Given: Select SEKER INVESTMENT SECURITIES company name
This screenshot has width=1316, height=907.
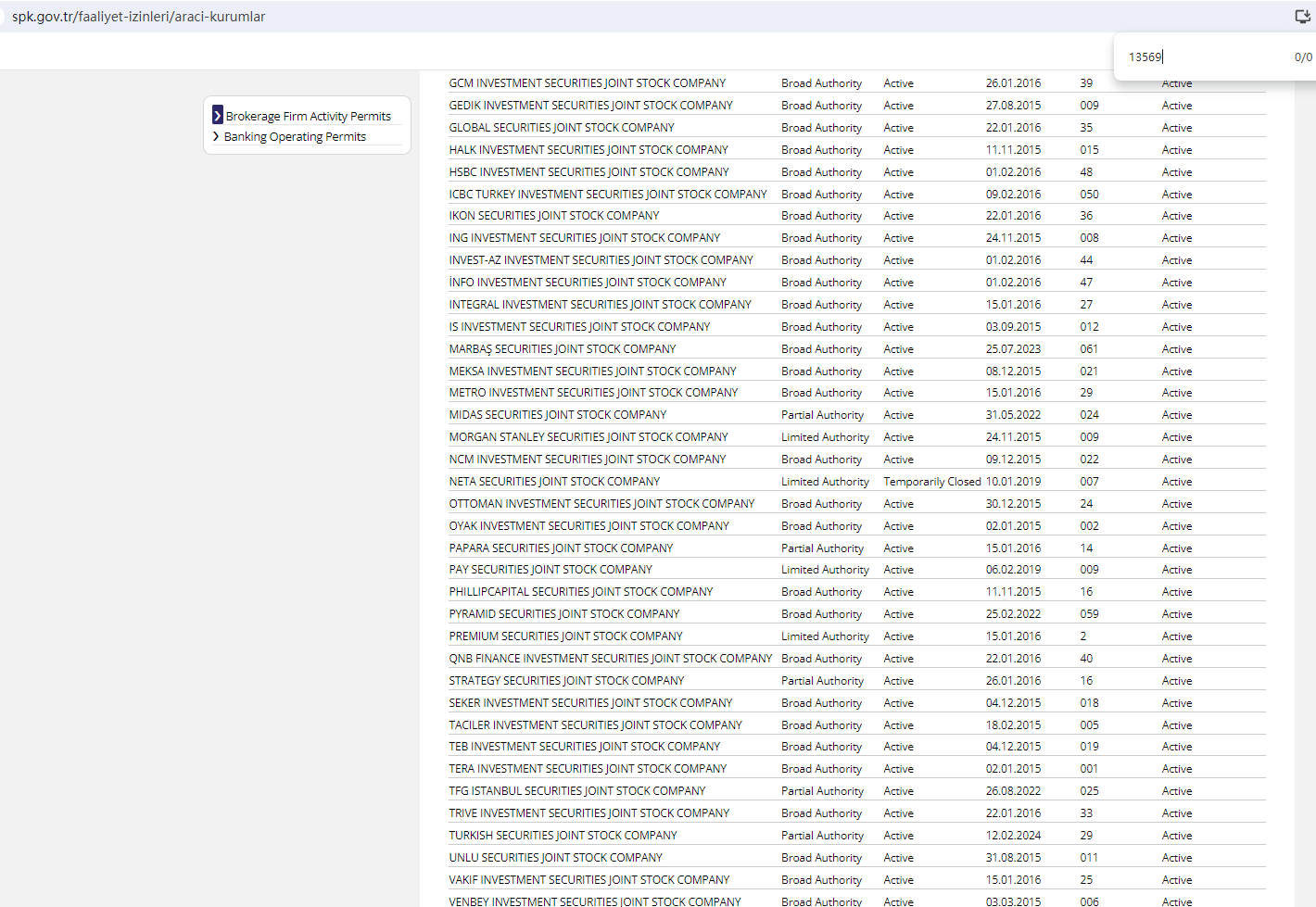Looking at the screenshot, I should (x=590, y=703).
